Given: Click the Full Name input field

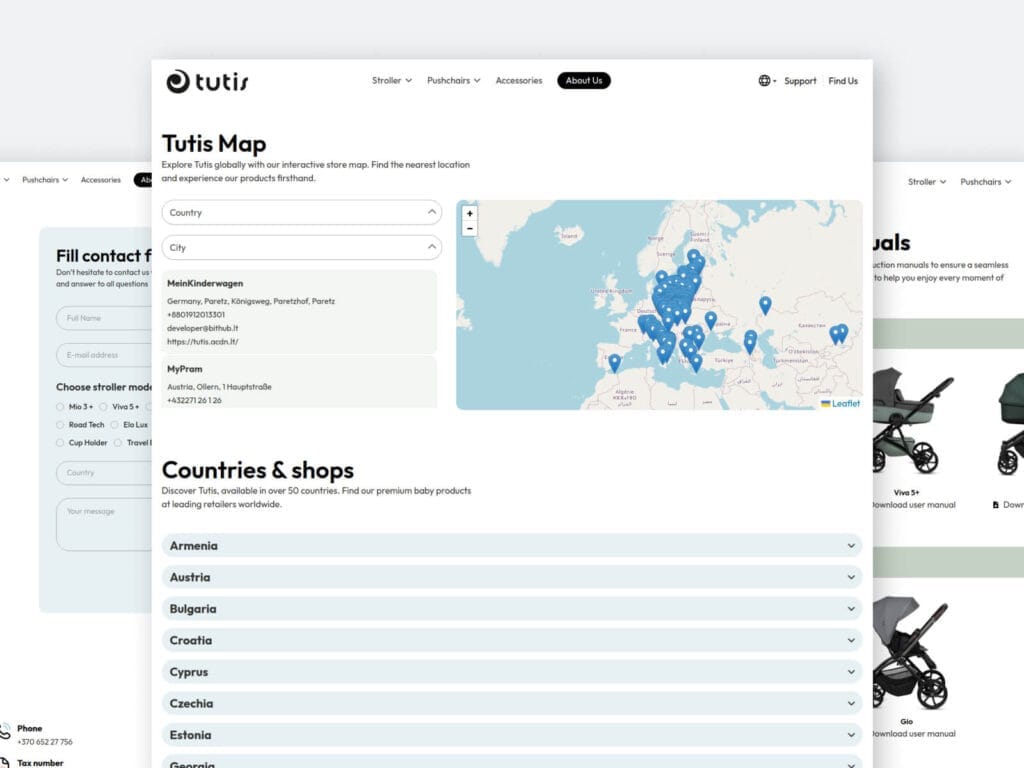Looking at the screenshot, I should tap(104, 318).
